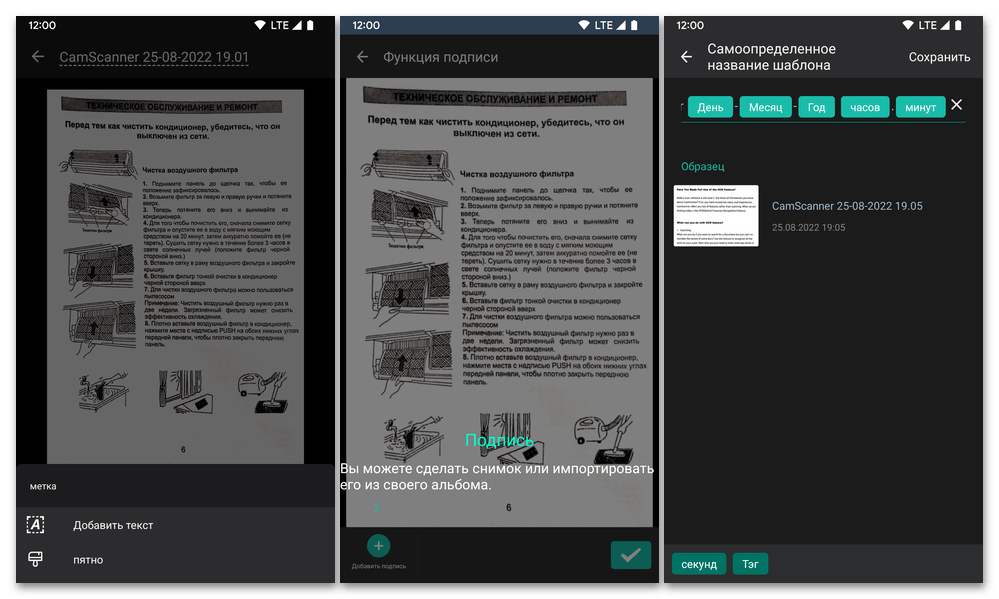This screenshot has height=599, width=999.
Task: Select the минут tag chip
Action: [x=920, y=107]
